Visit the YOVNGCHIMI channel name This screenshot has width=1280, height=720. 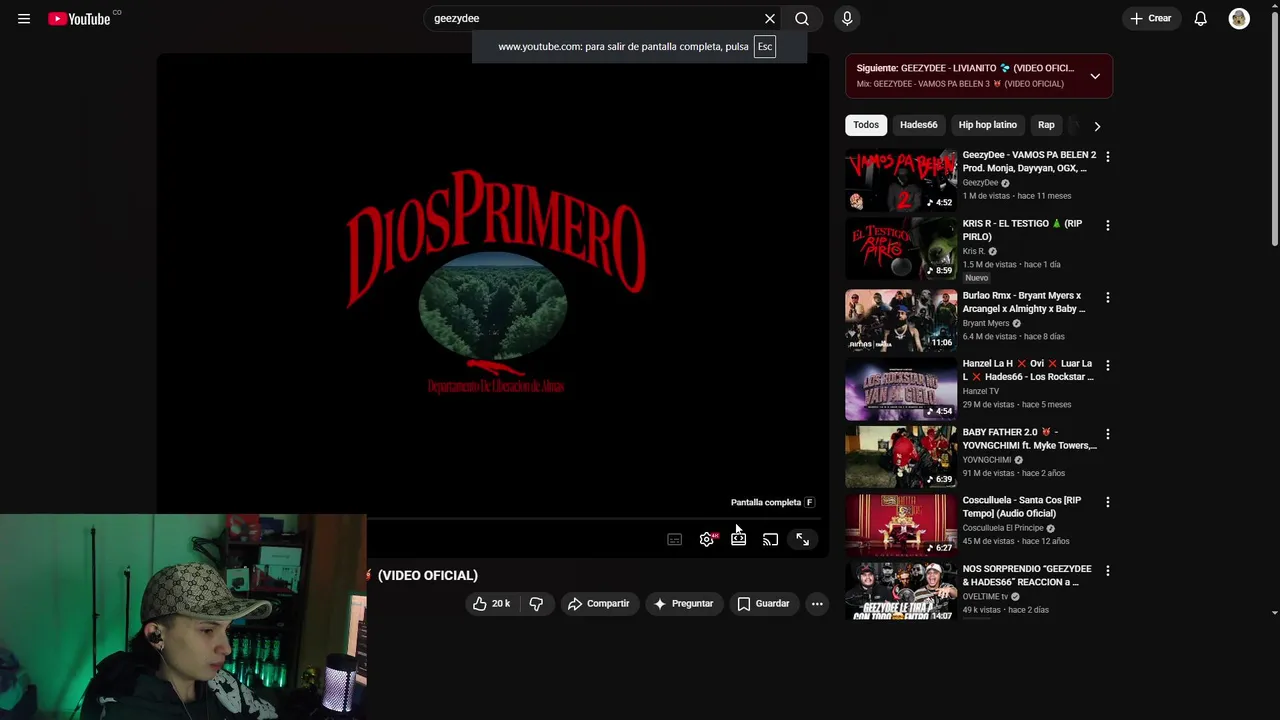[987, 460]
